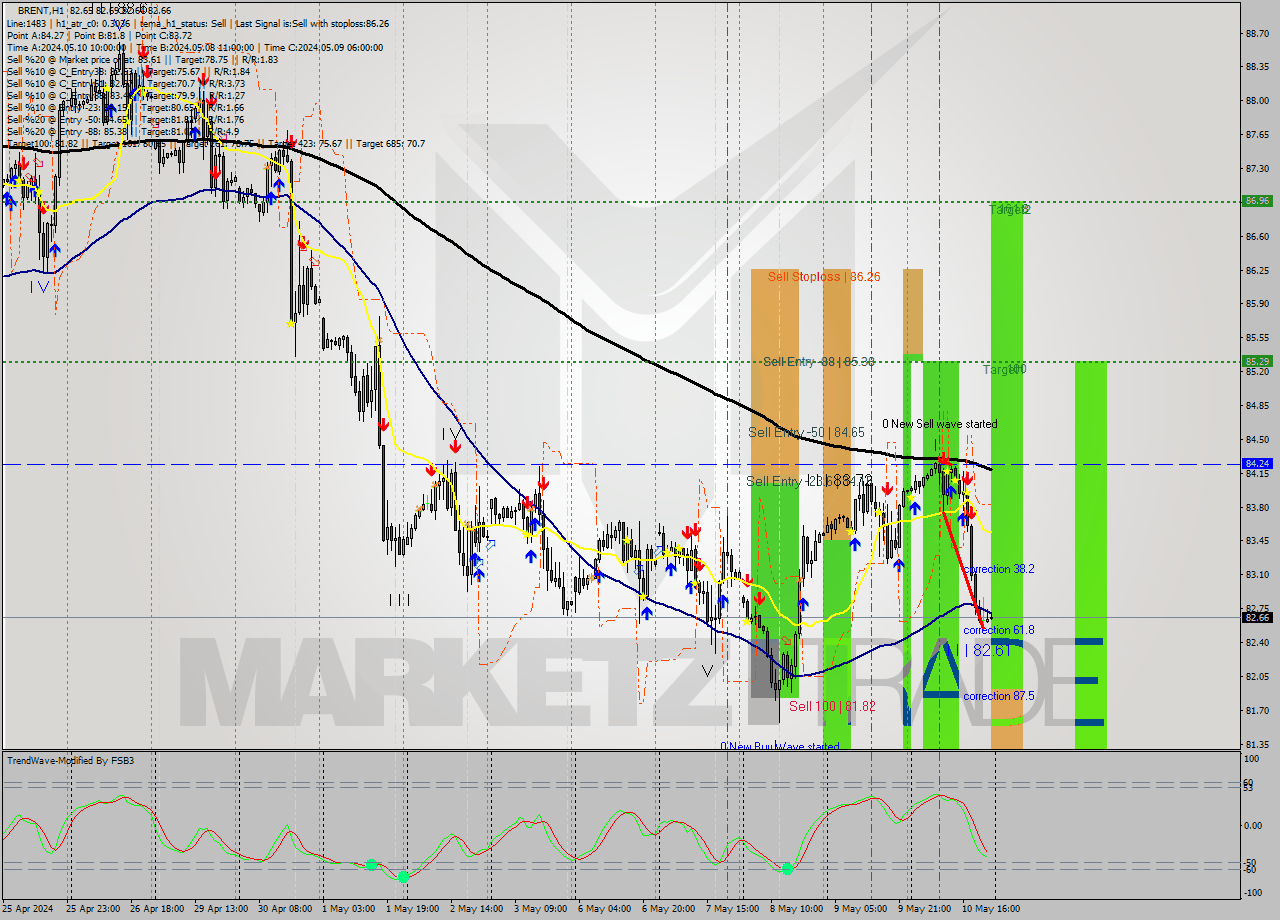This screenshot has height=920, width=1280.
Task: Click the '9 May 21:00' date label
Action: (925, 908)
